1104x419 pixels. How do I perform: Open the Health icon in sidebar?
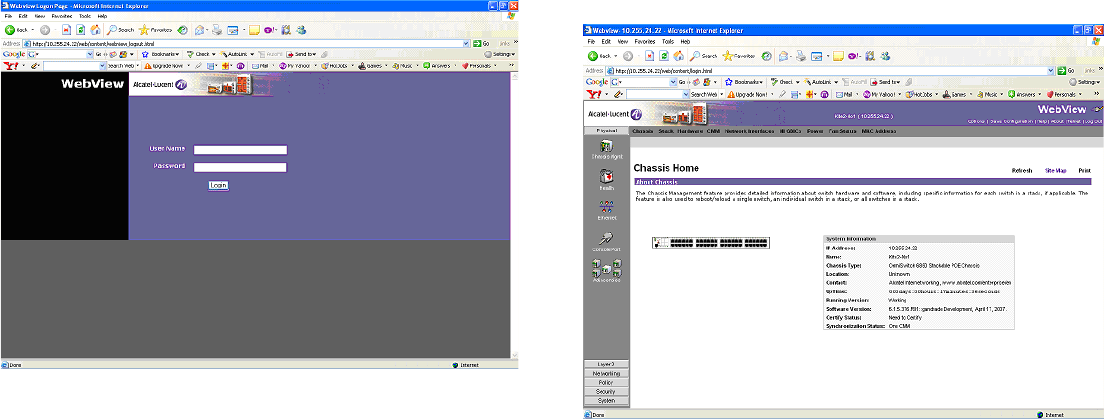[x=607, y=178]
